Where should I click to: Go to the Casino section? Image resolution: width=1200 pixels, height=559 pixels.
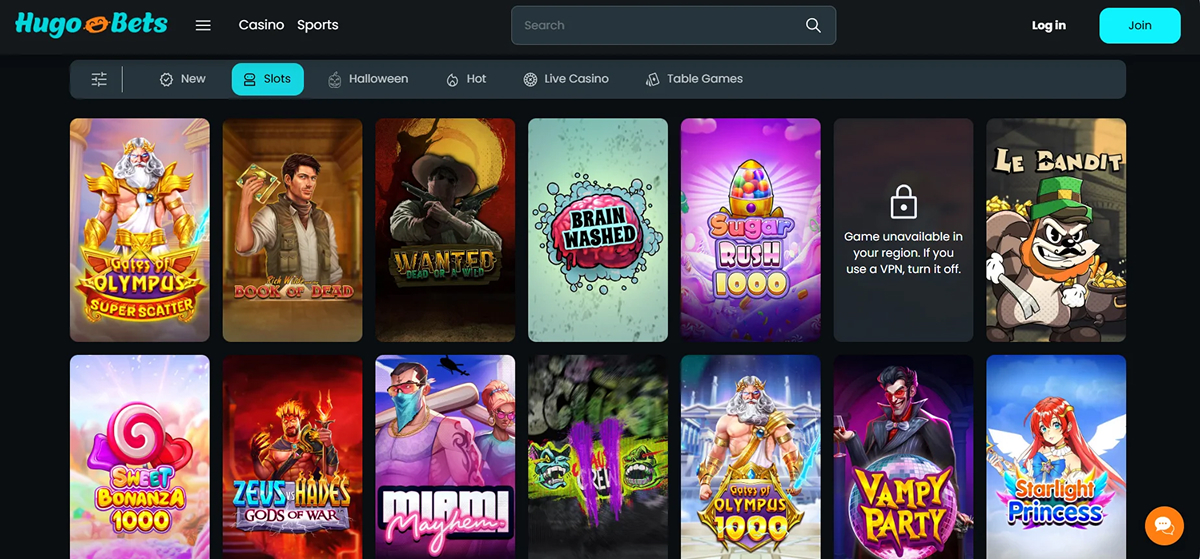point(261,25)
